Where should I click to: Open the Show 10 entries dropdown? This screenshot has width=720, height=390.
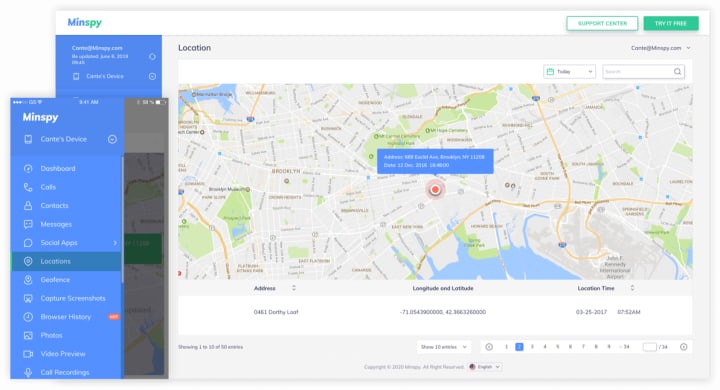coord(444,347)
